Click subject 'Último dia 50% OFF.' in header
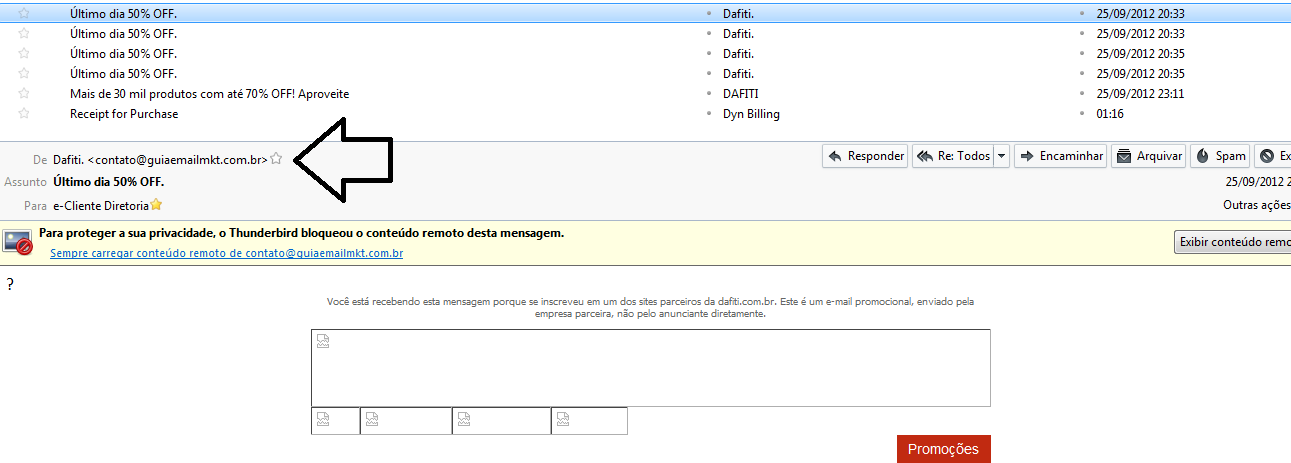Image resolution: width=1291 pixels, height=463 pixels. pos(109,182)
